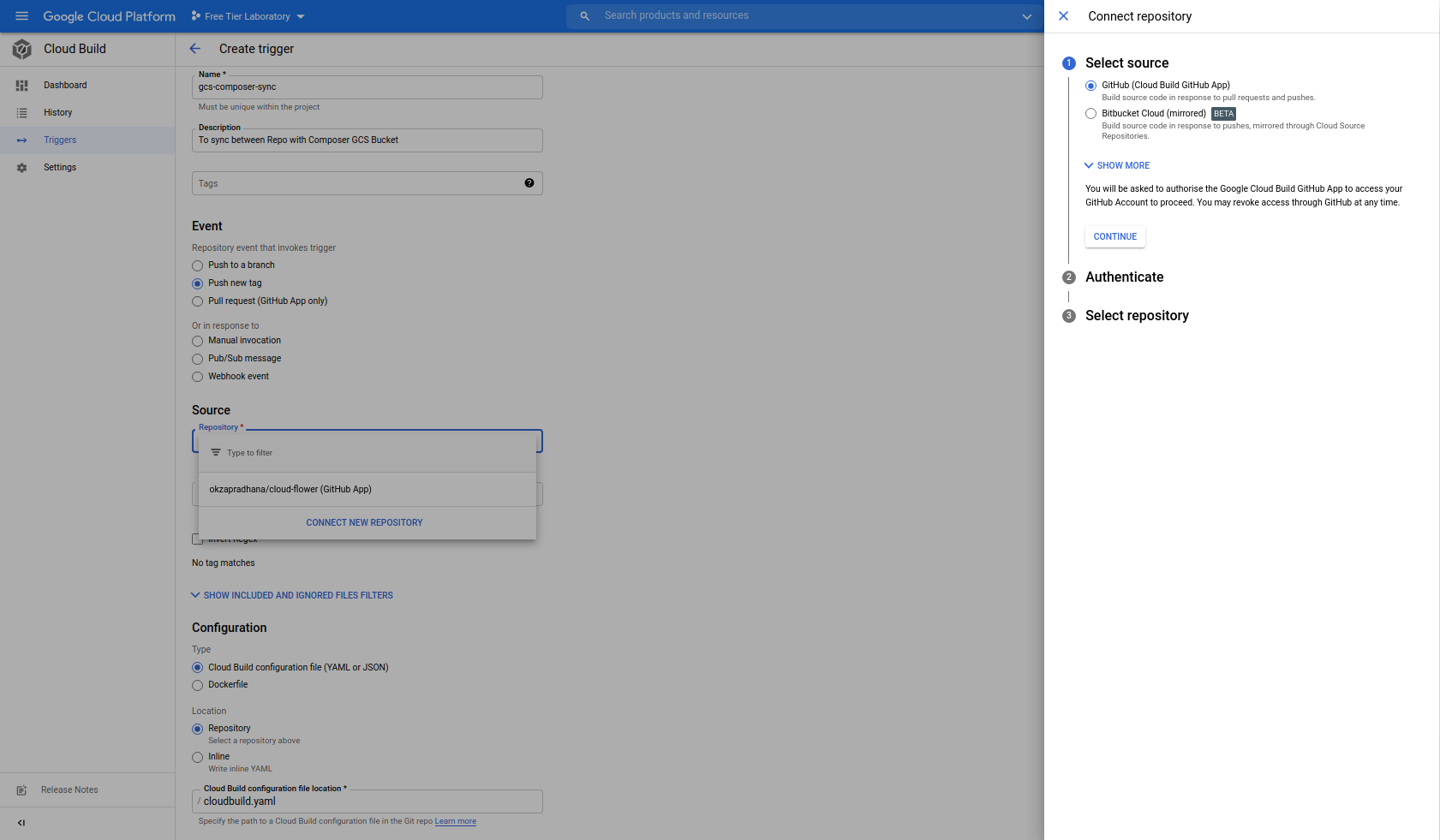Expand the search bar dropdown arrow
Viewport: 1440px width, 840px height.
(x=1027, y=16)
